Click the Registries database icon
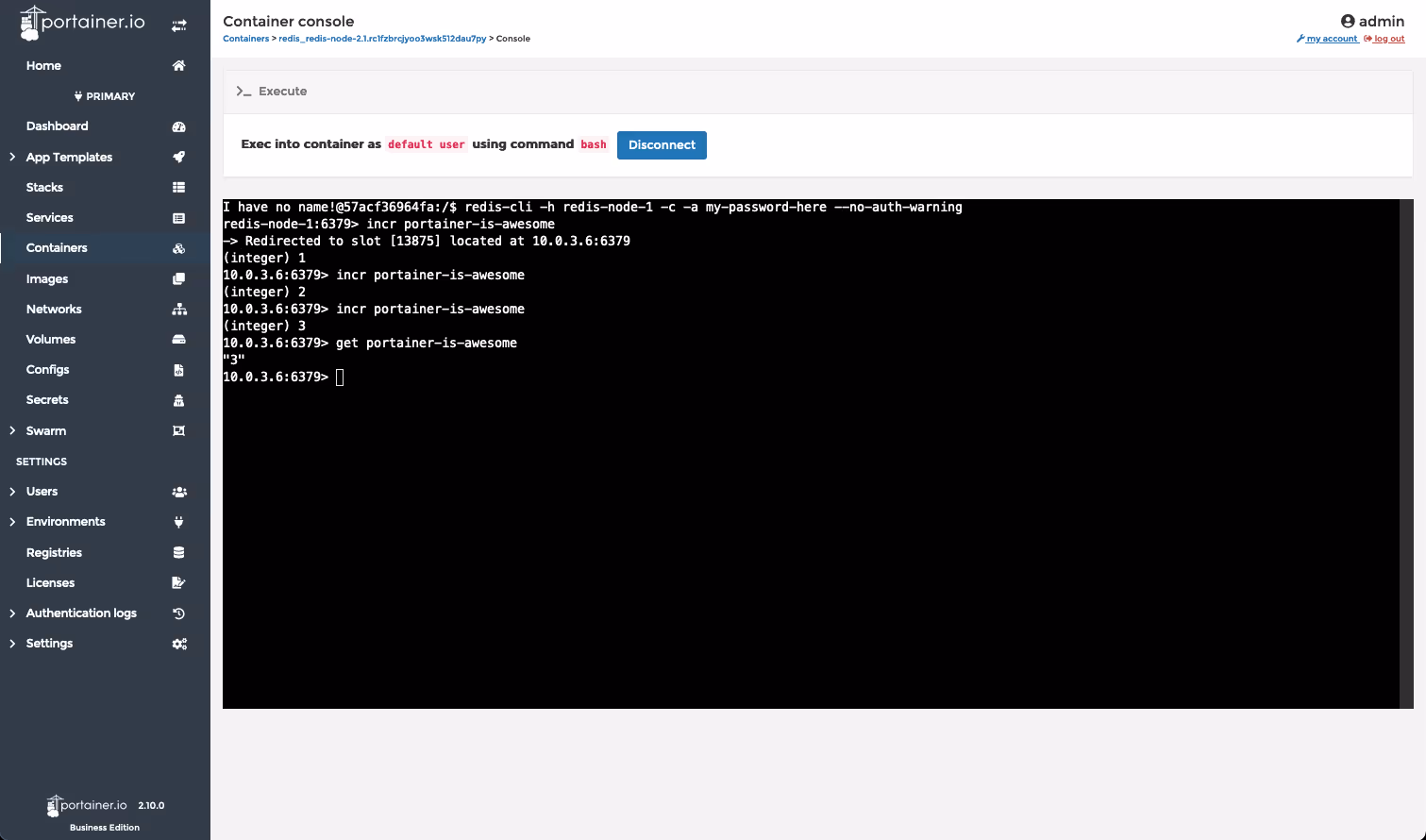The width and height of the screenshot is (1426, 840). pyautogui.click(x=178, y=553)
